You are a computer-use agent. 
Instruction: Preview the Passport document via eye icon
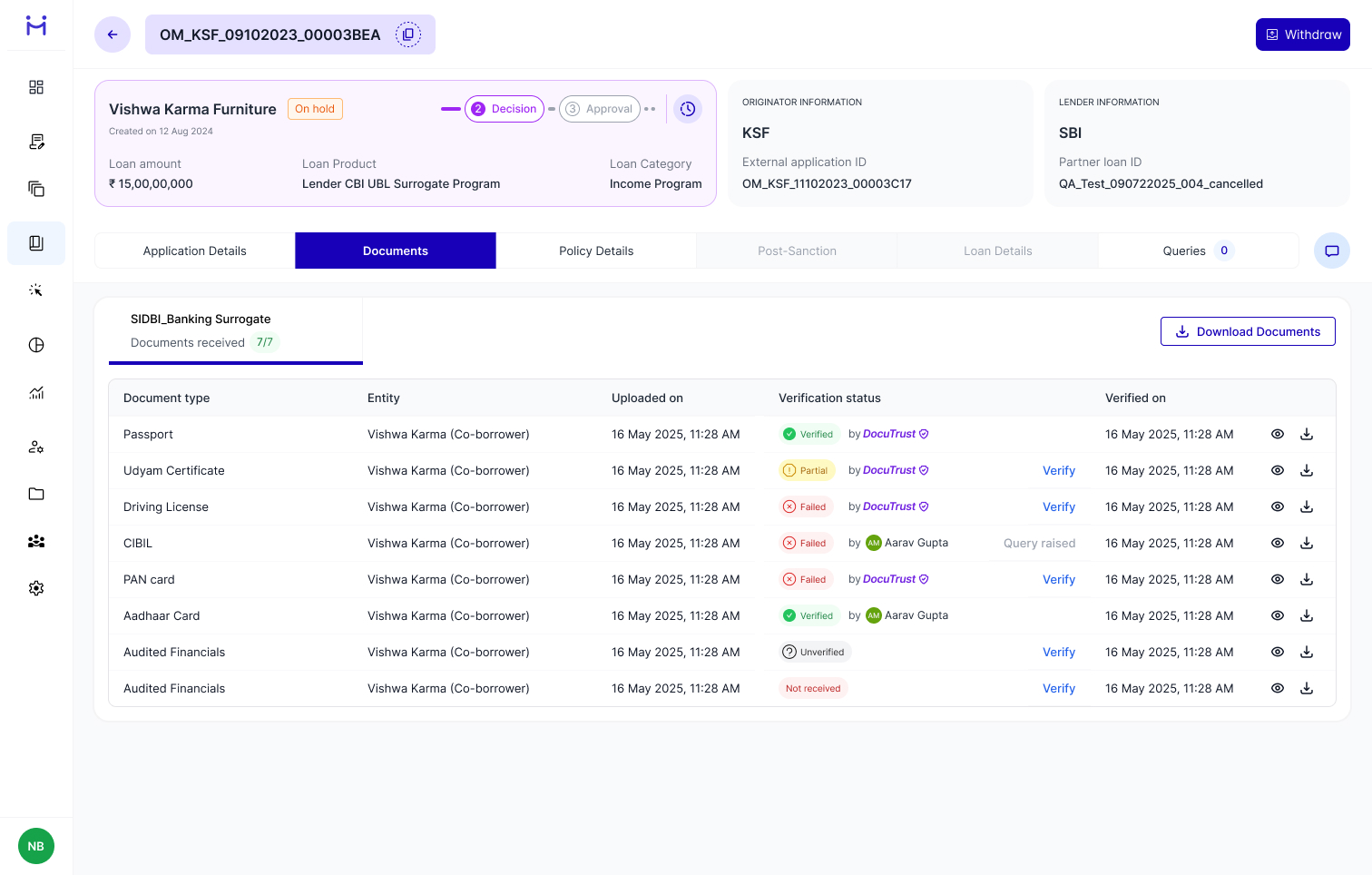coord(1277,434)
